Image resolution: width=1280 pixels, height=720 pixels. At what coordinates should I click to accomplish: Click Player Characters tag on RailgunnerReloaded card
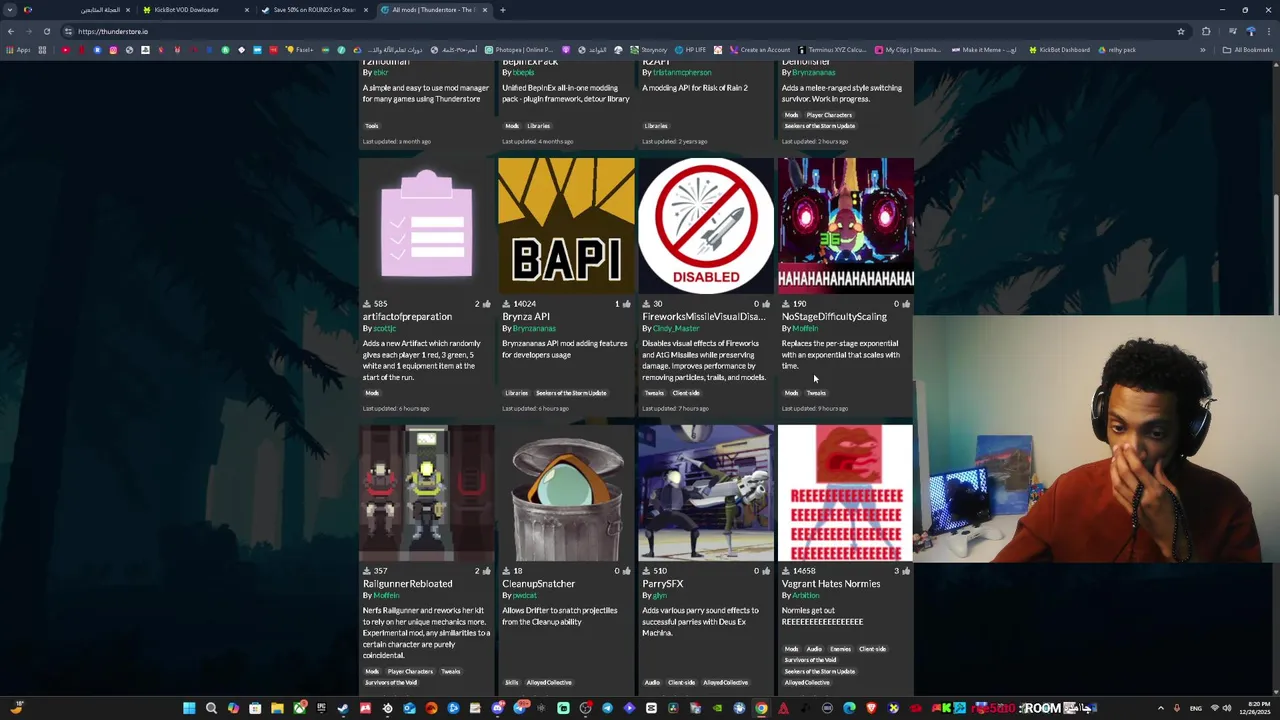point(410,672)
